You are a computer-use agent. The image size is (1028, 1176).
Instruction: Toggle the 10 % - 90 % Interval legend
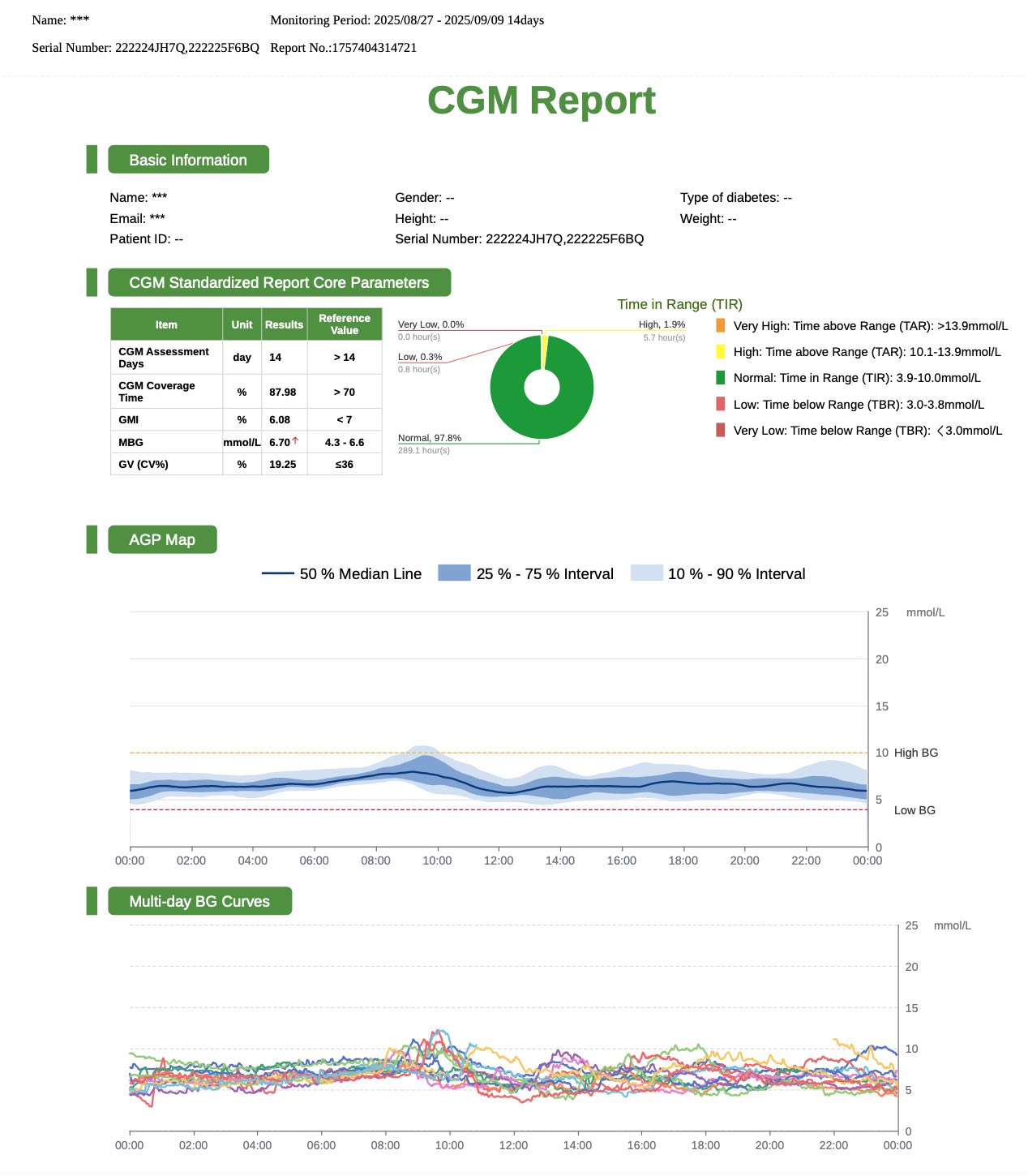717,574
